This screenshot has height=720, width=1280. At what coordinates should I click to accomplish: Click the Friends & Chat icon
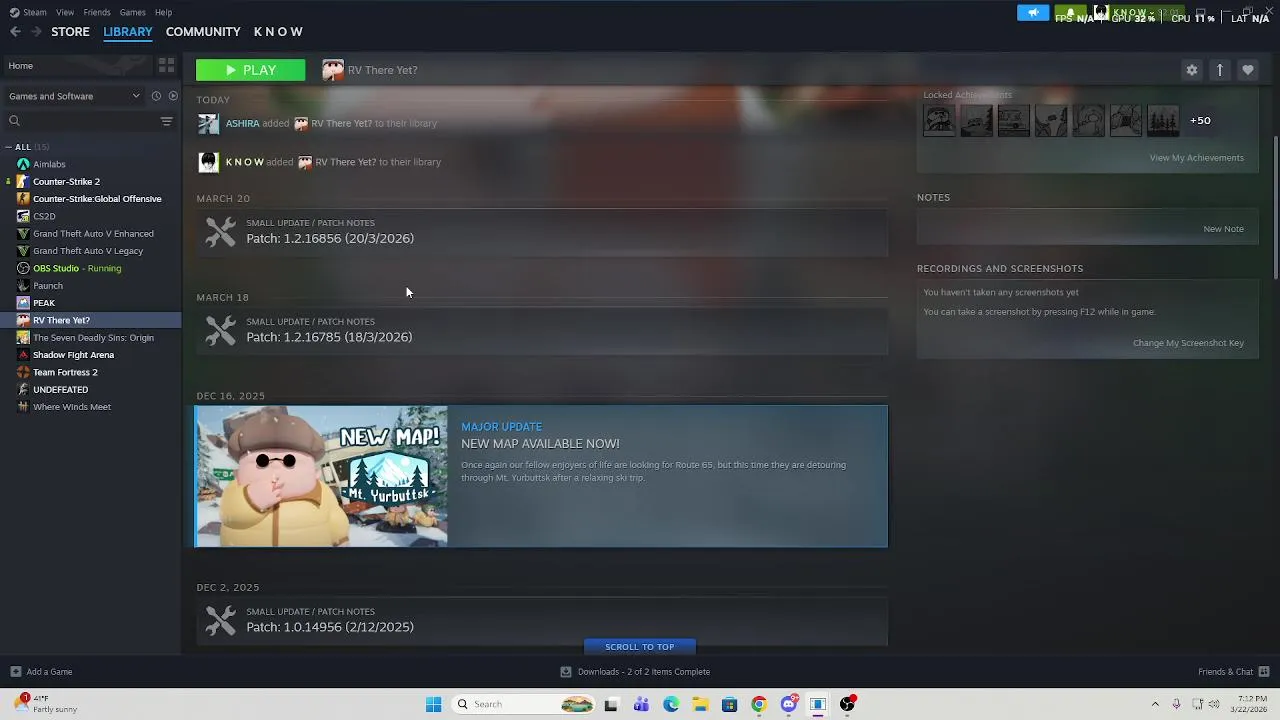coord(1263,672)
